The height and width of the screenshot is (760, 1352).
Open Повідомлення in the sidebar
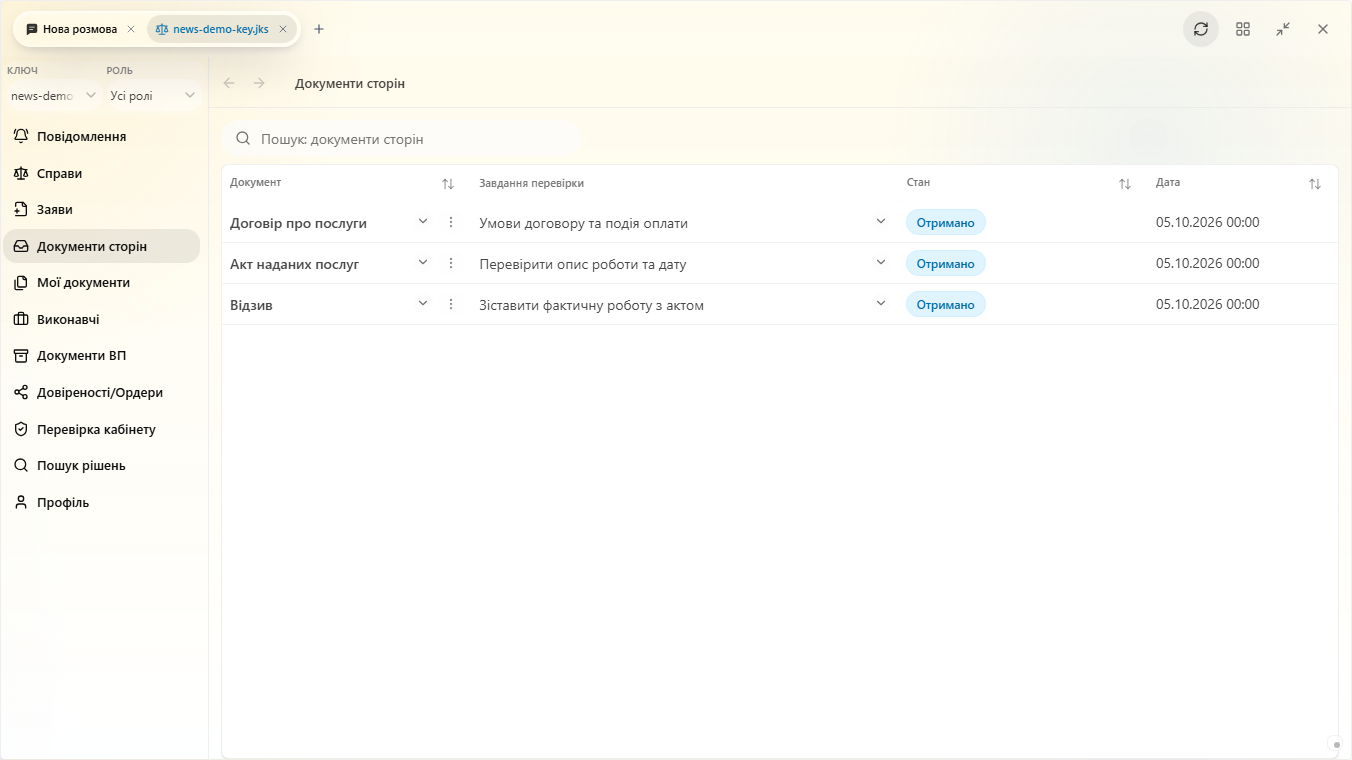pos(102,136)
